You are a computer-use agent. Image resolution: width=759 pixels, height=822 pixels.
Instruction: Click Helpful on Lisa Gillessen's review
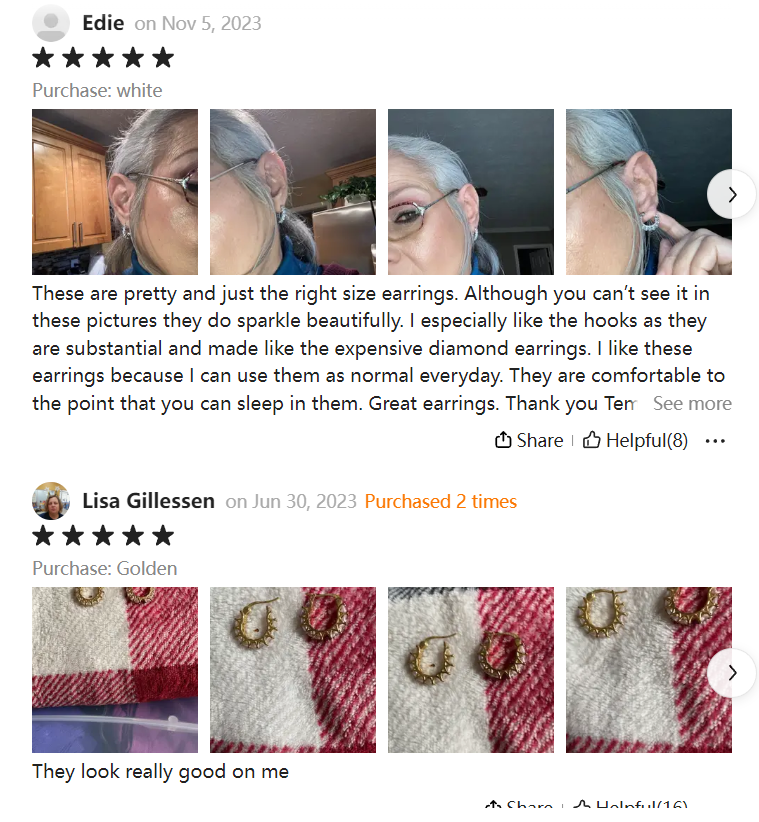tap(630, 806)
